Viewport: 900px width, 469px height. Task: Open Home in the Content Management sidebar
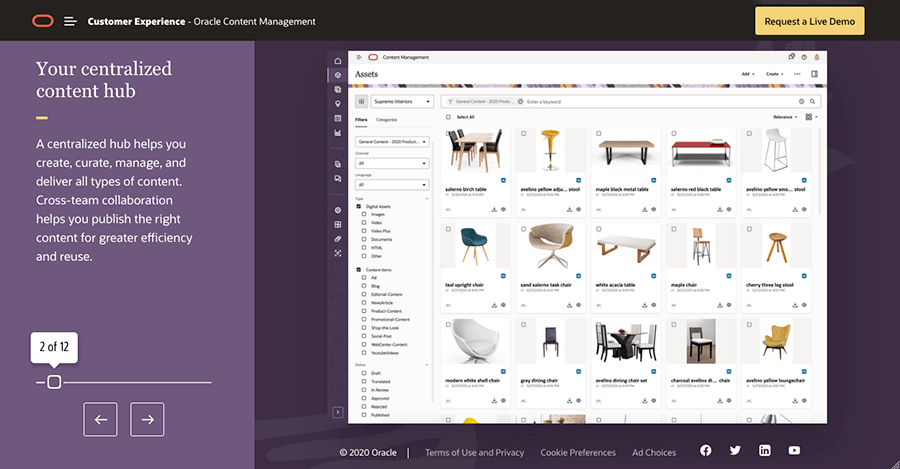pos(338,61)
